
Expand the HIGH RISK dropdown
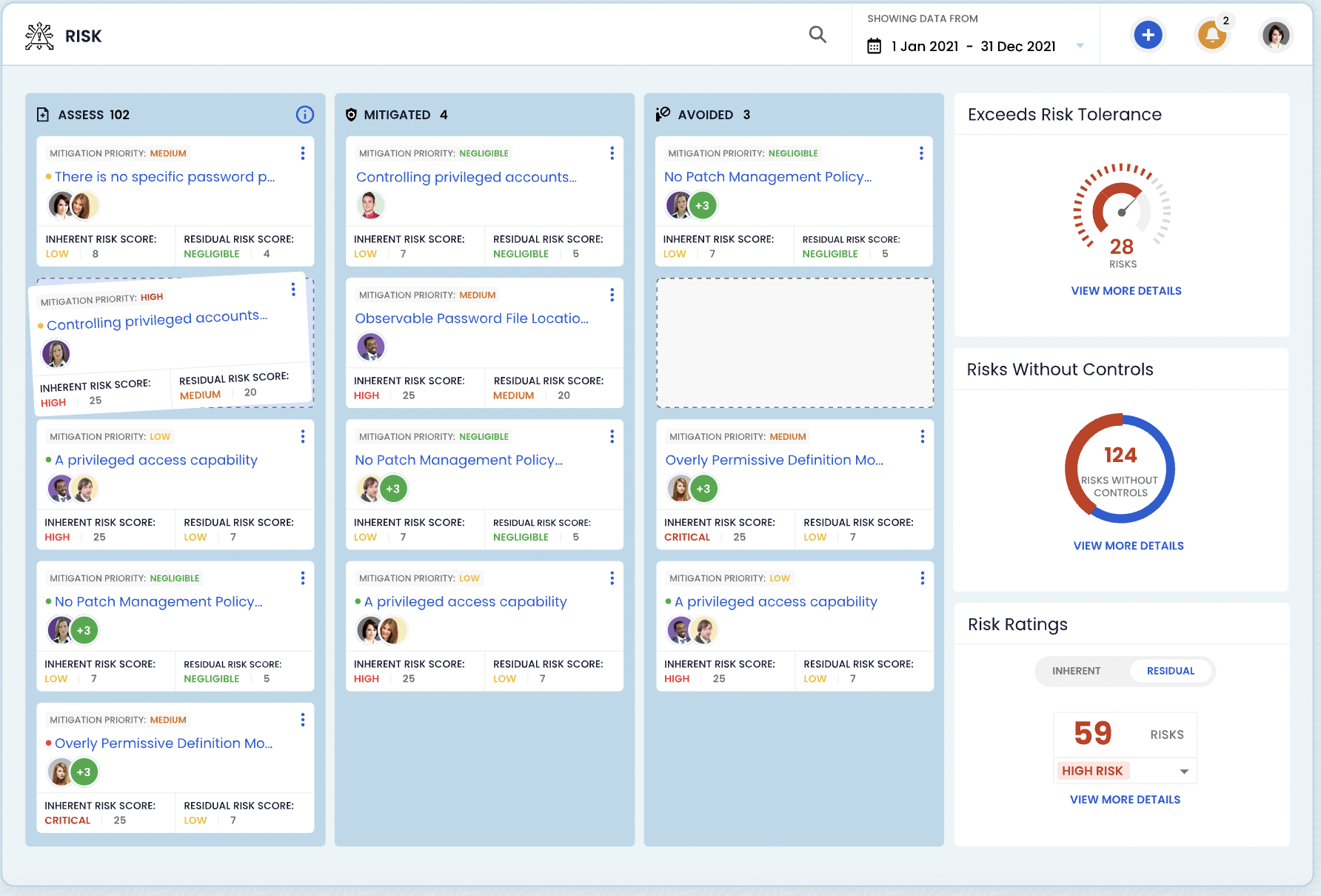[1125, 771]
